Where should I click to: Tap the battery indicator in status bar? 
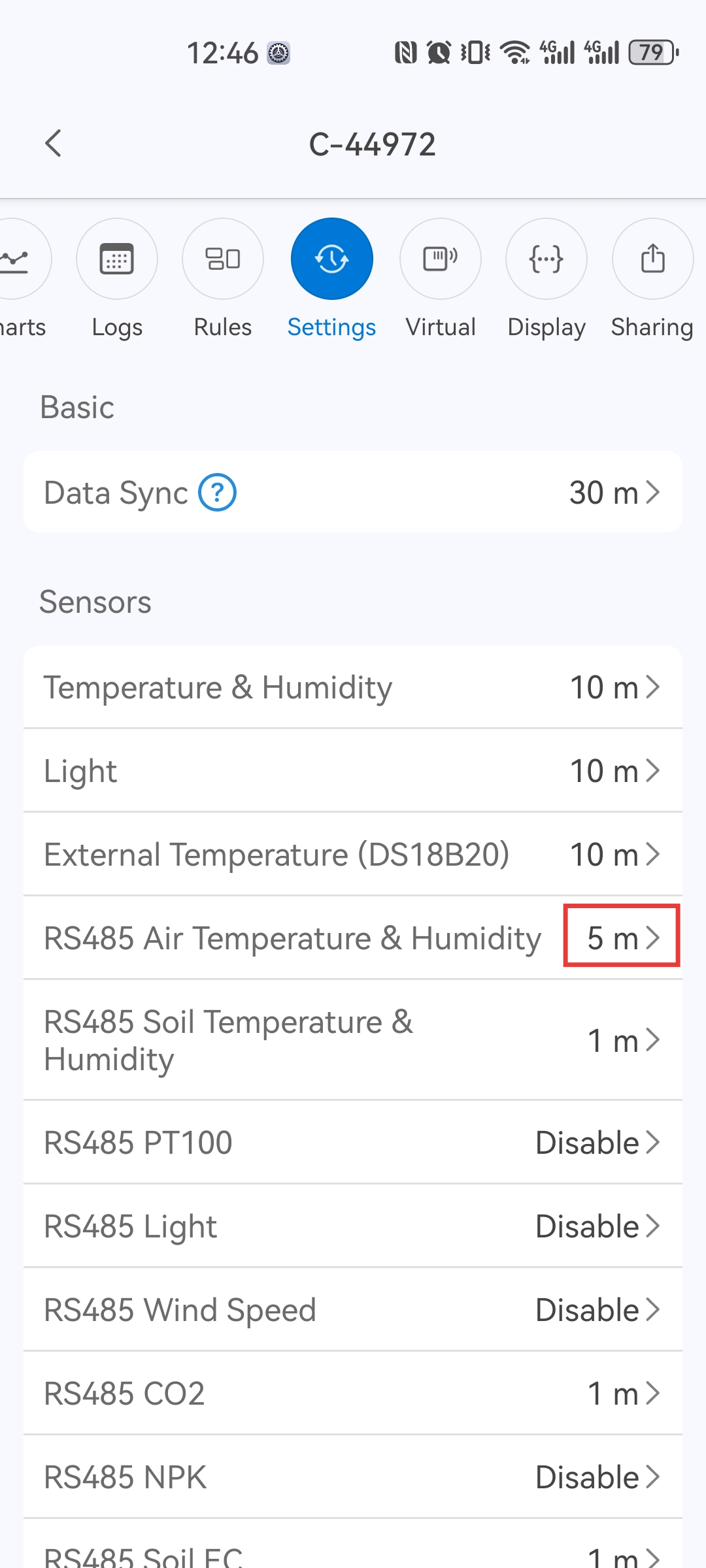pyautogui.click(x=653, y=52)
